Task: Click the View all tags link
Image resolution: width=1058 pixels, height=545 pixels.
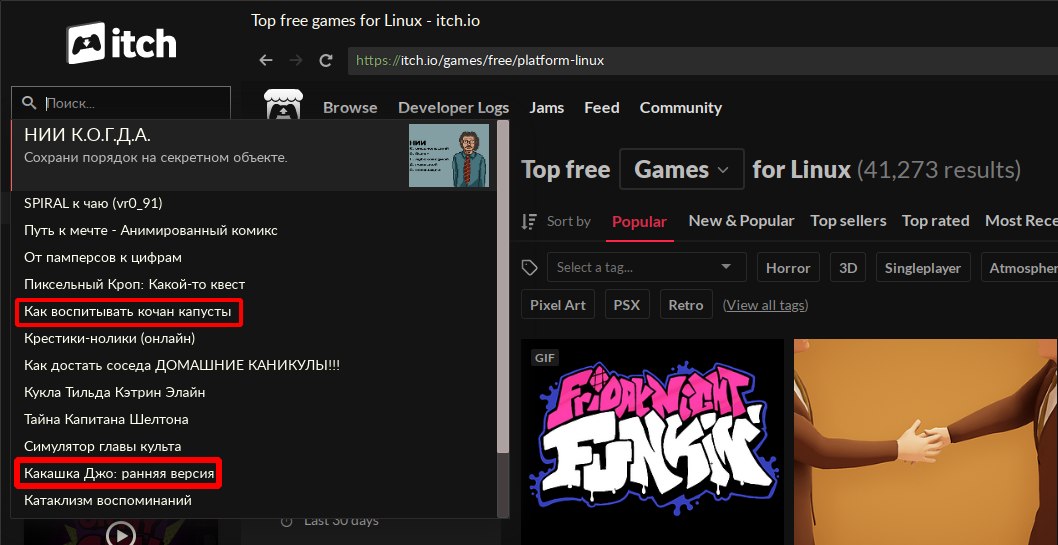Action: coord(765,305)
